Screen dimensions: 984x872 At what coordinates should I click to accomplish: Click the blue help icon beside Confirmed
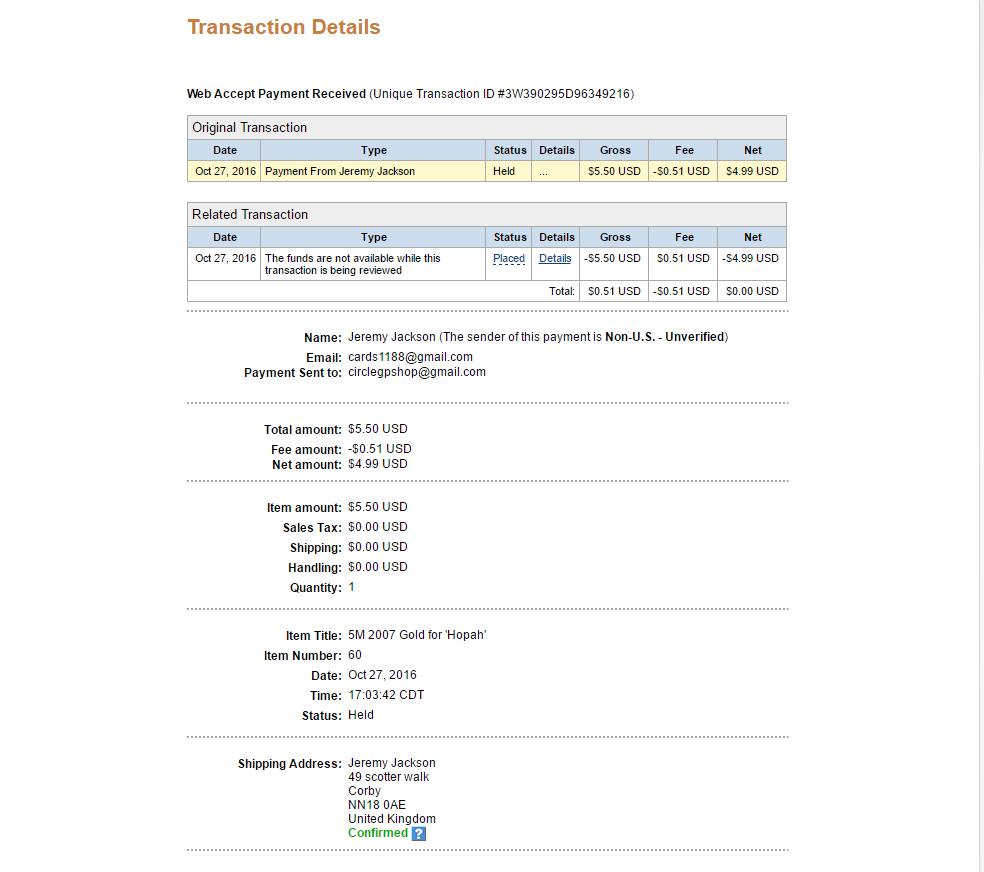click(419, 833)
